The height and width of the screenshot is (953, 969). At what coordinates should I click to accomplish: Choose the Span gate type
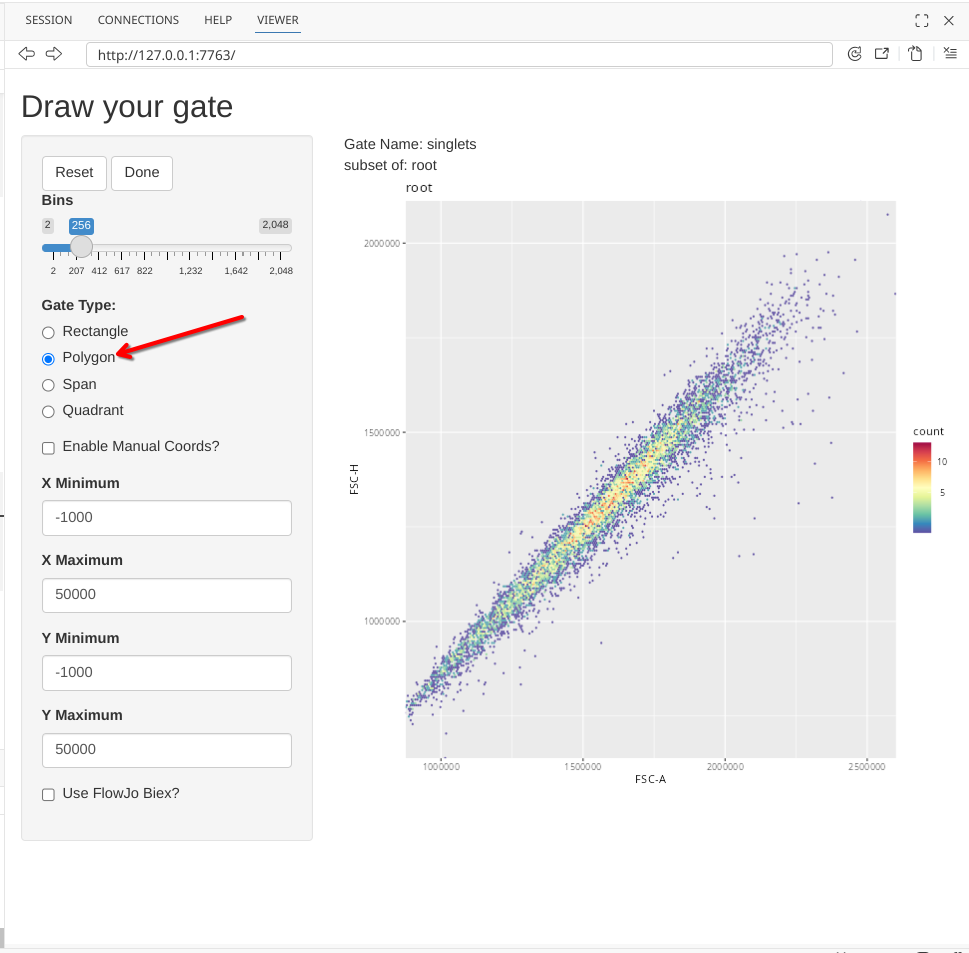(x=48, y=385)
